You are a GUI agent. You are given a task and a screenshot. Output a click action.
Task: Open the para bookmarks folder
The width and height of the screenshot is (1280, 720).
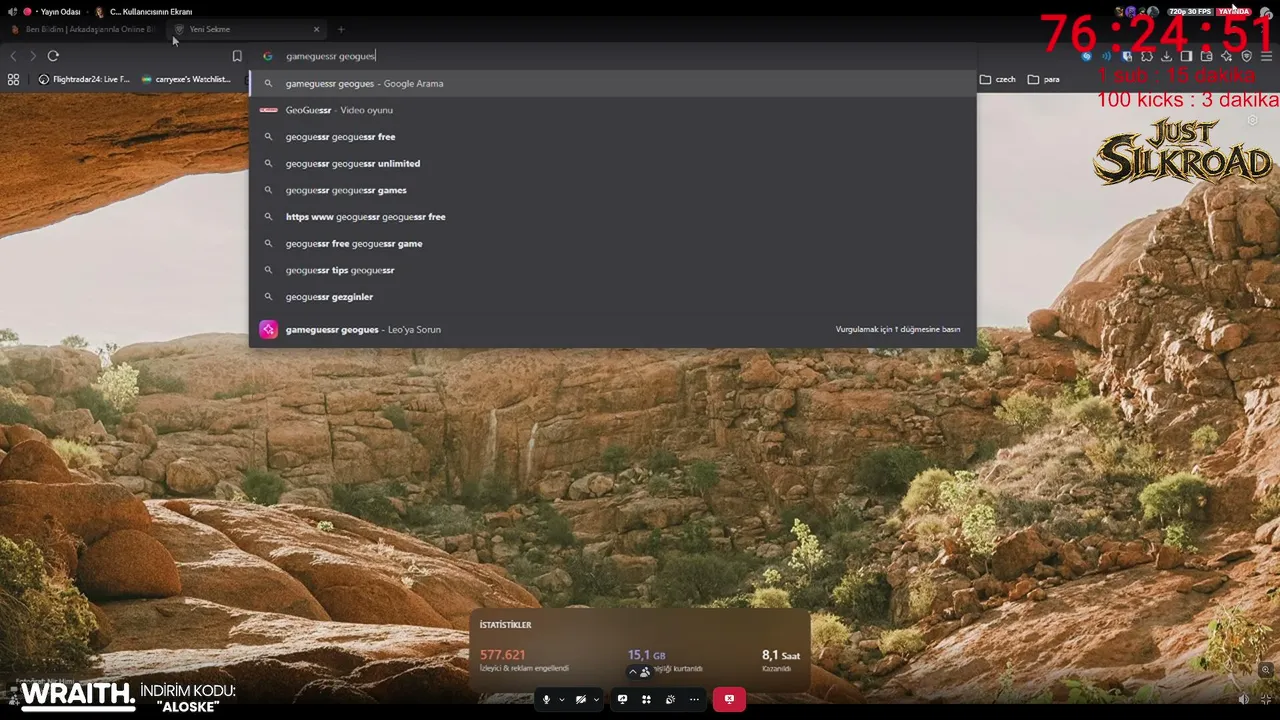click(1043, 79)
